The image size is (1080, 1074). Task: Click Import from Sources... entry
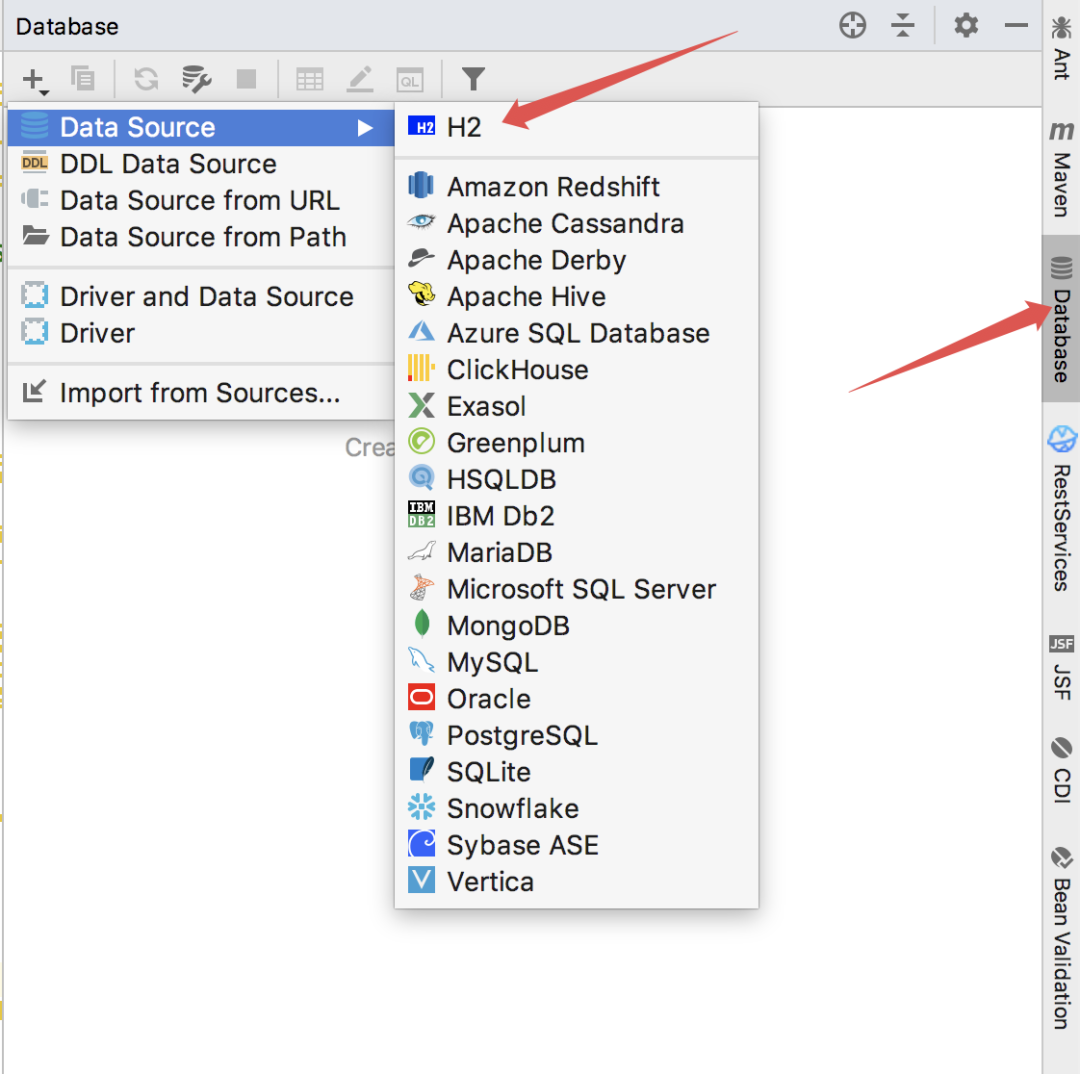click(x=201, y=393)
